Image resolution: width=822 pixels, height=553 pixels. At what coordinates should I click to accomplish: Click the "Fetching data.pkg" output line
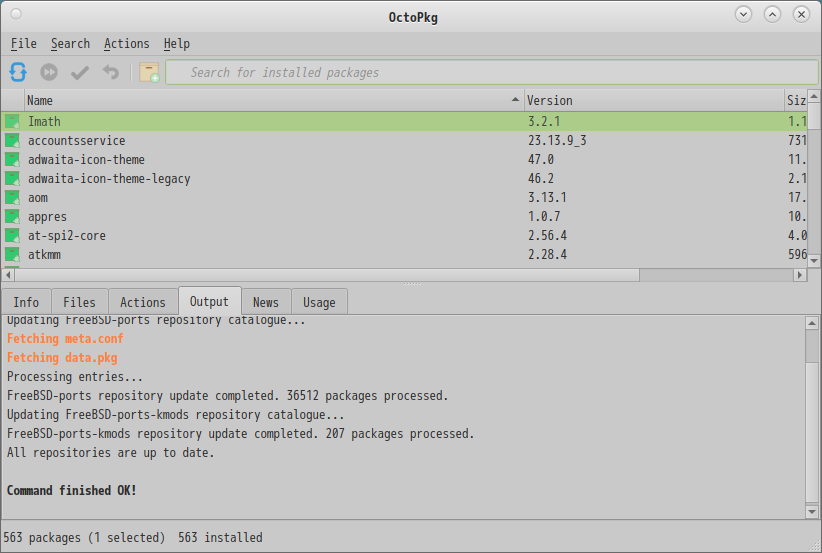pyautogui.click(x=62, y=357)
